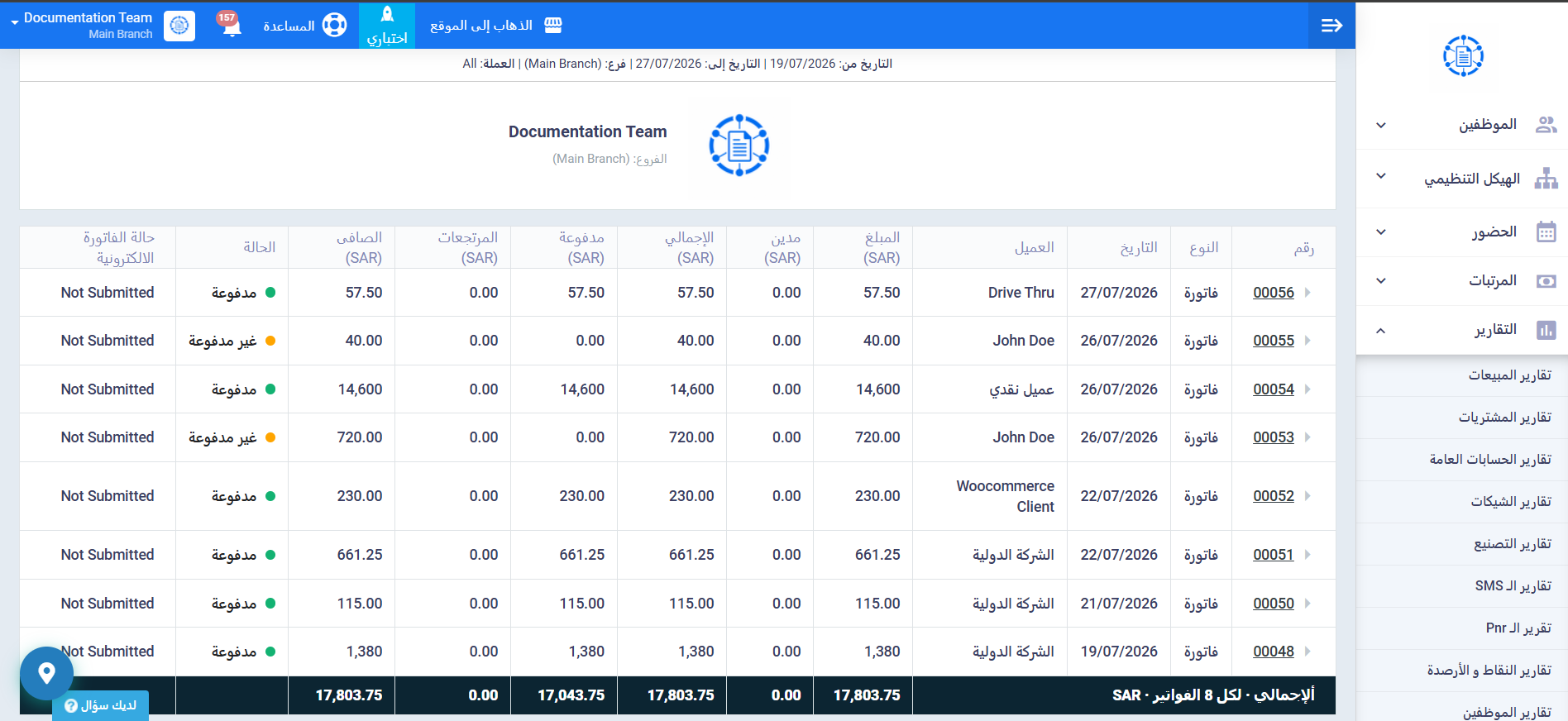This screenshot has height=721, width=1568.
Task: Click the sidebar logo at the top
Action: 1463,56
